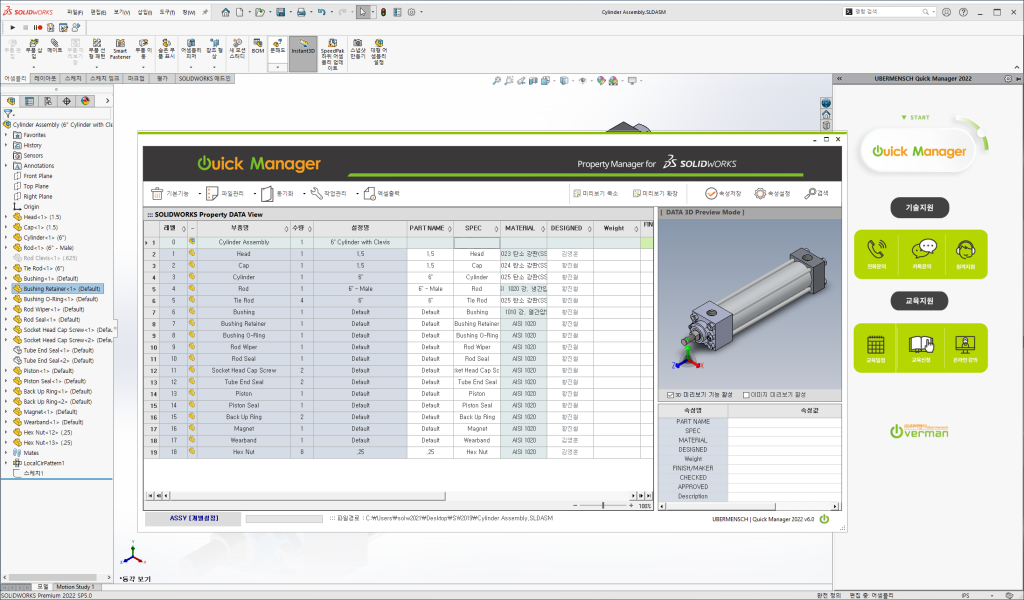Click the 미리보기 확장 button
Viewport: 1024px width, 600px height.
[x=658, y=194]
